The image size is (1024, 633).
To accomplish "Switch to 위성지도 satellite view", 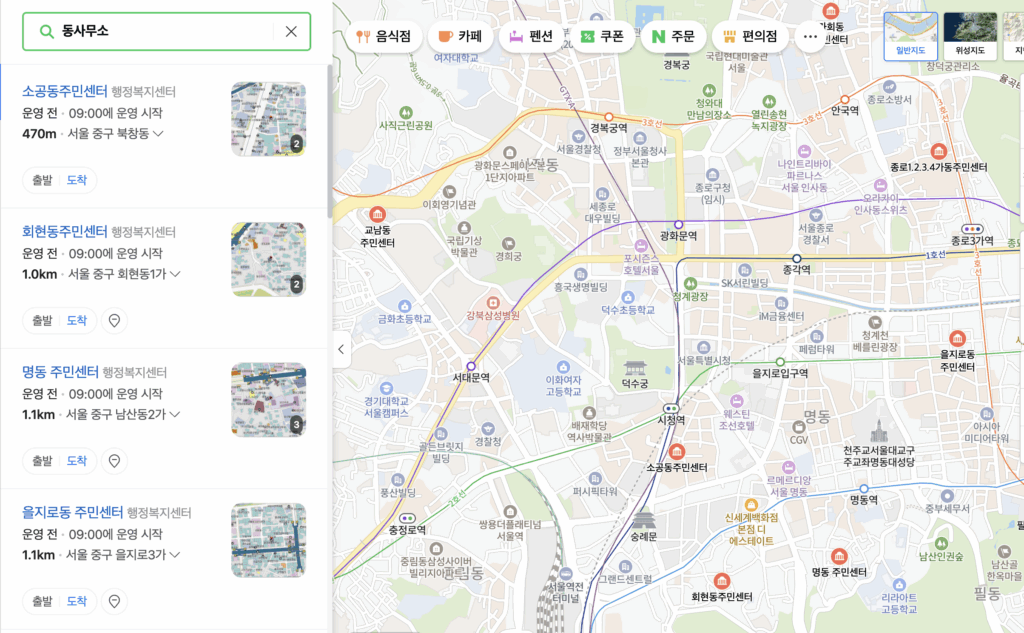I will [970, 37].
